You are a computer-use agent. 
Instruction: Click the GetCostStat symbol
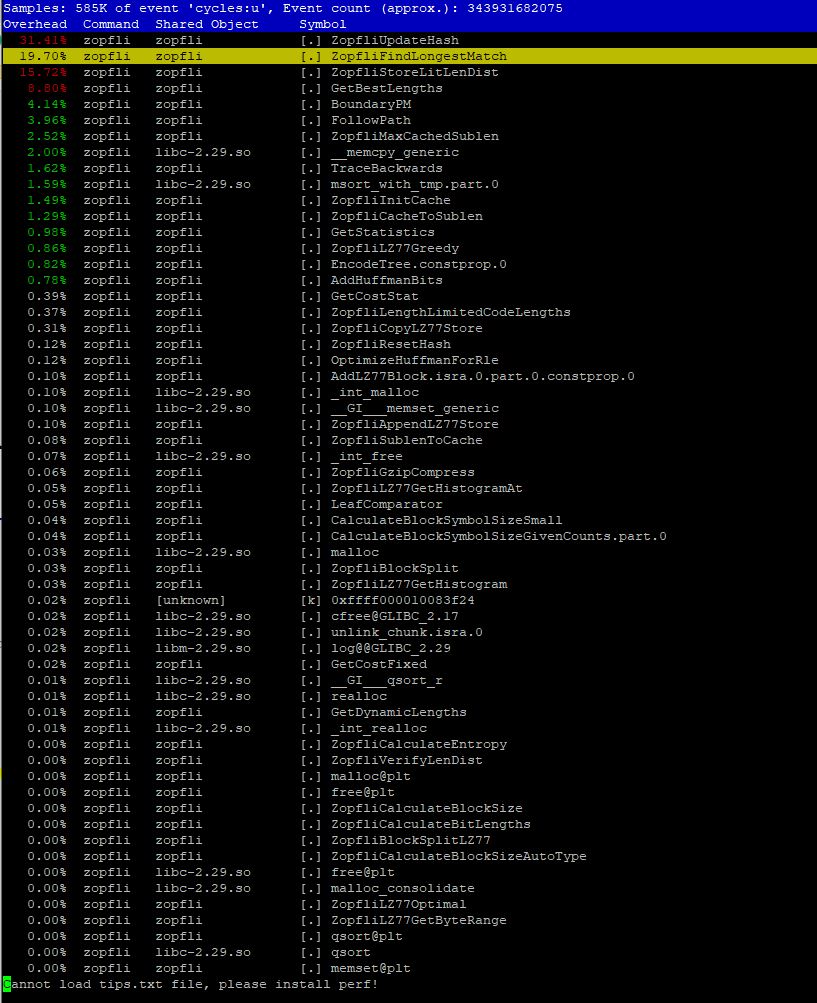pos(374,296)
